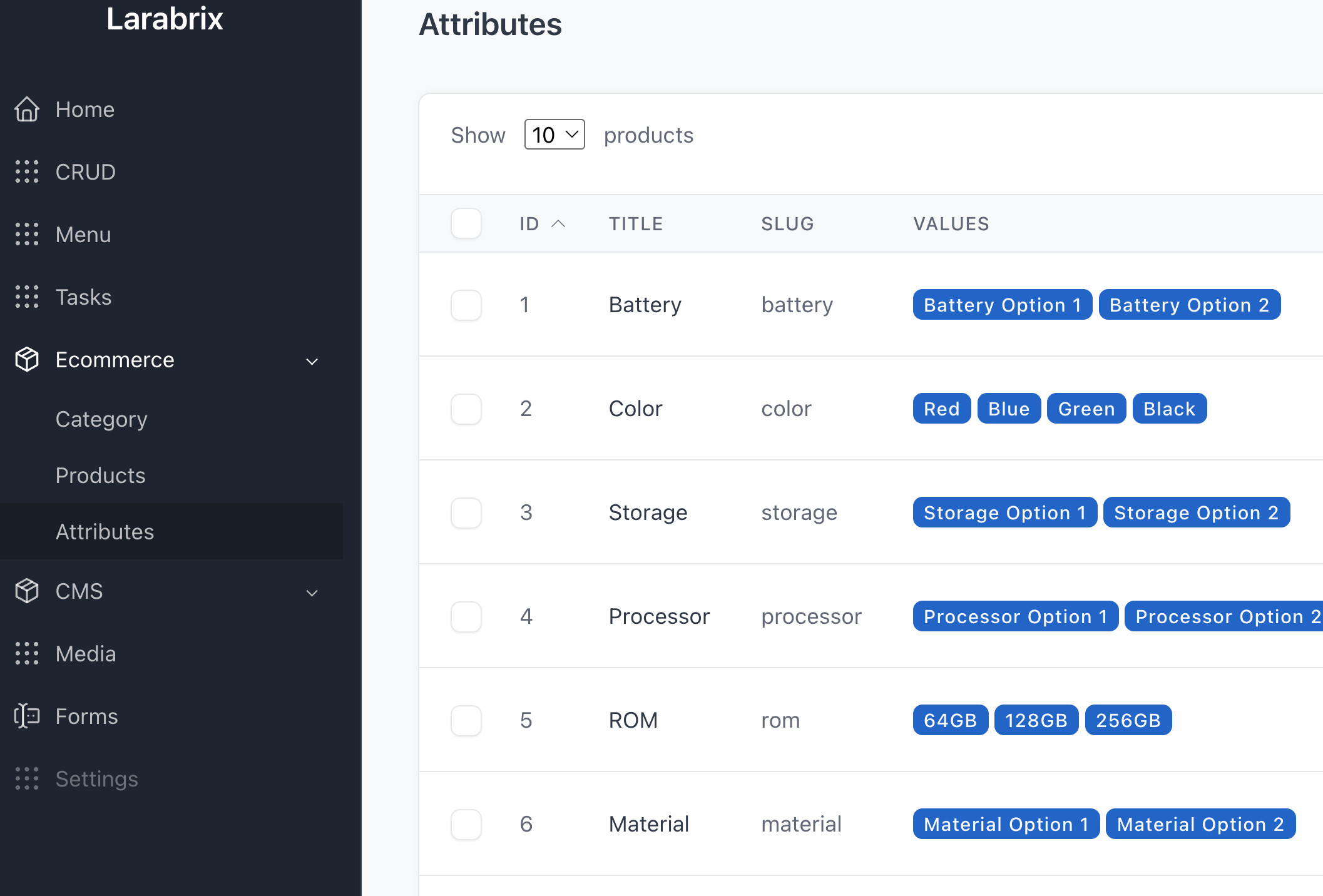Click the Tasks grid icon
The height and width of the screenshot is (896, 1323).
click(27, 297)
